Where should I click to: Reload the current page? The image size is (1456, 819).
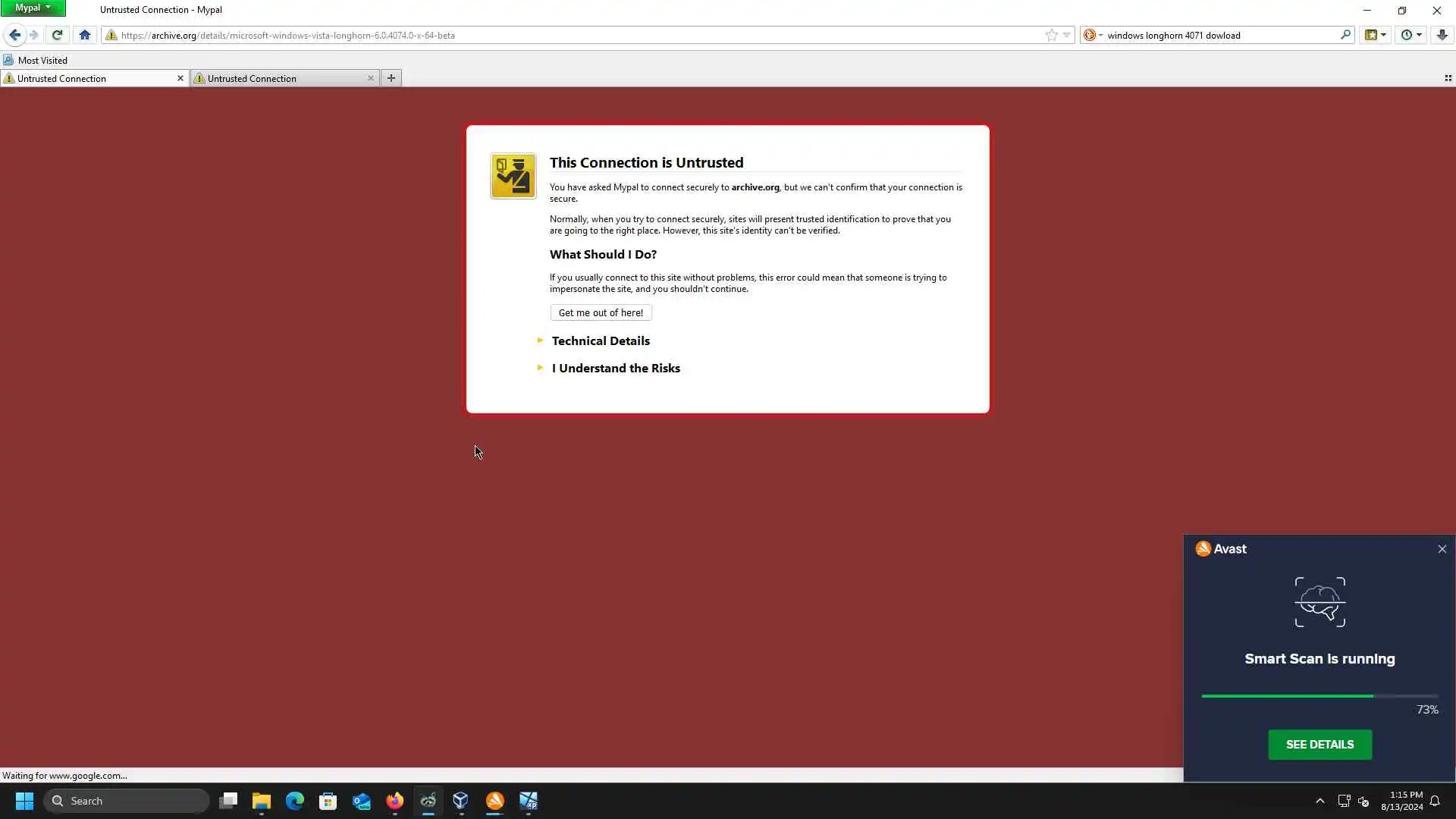click(57, 35)
